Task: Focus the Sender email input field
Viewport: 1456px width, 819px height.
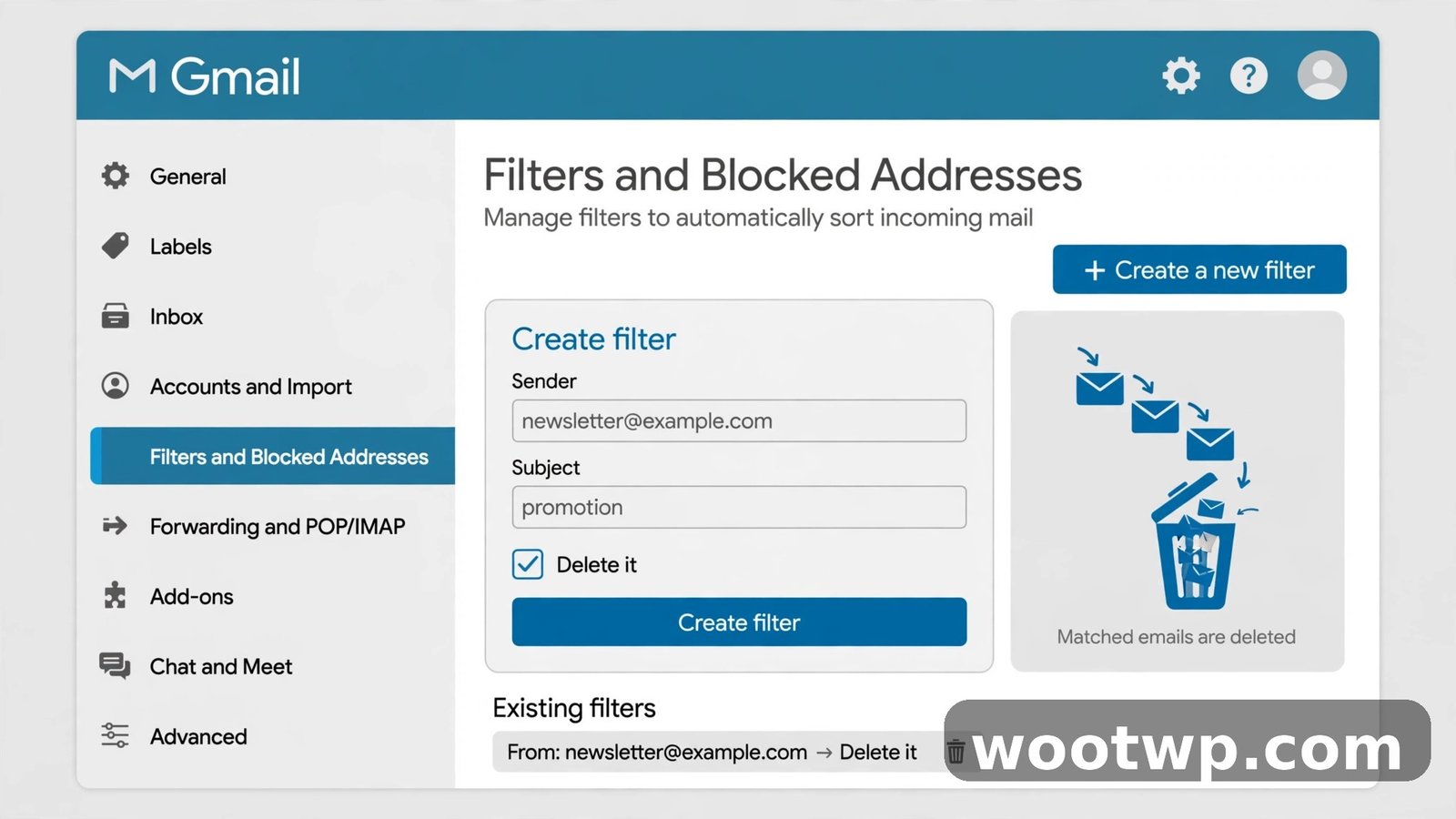Action: click(739, 420)
